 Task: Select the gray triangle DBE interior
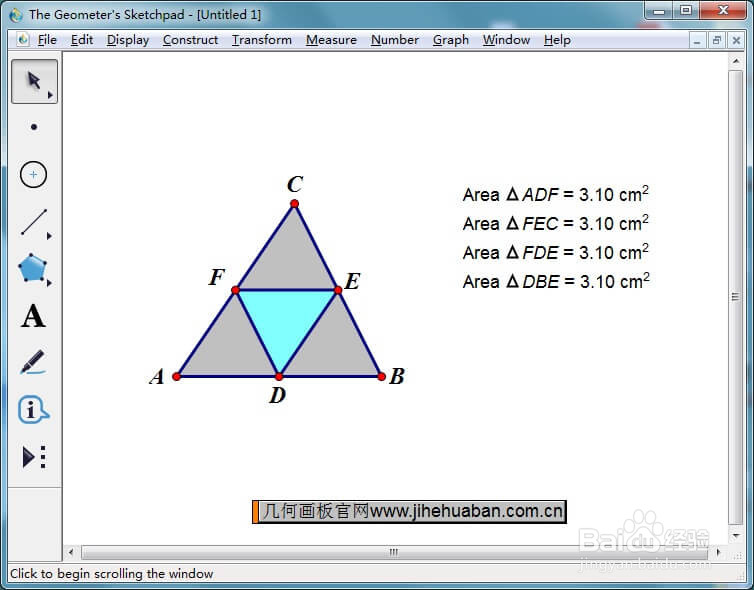click(333, 348)
